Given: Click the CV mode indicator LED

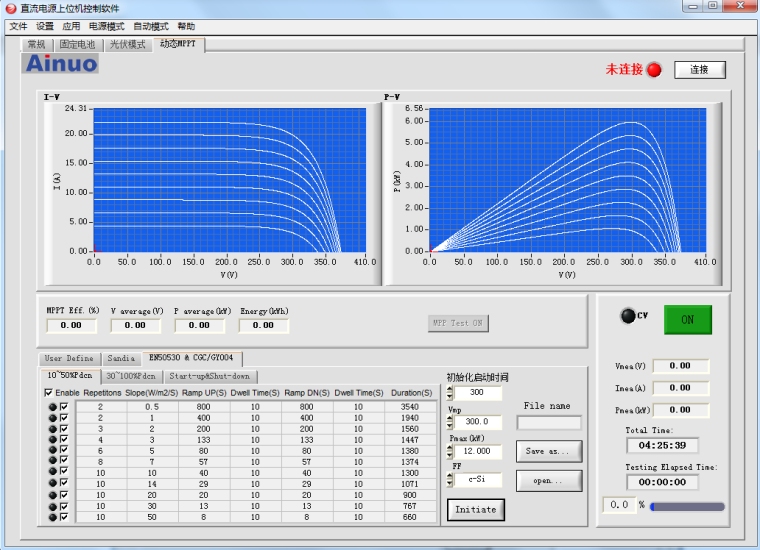Looking at the screenshot, I should [627, 317].
